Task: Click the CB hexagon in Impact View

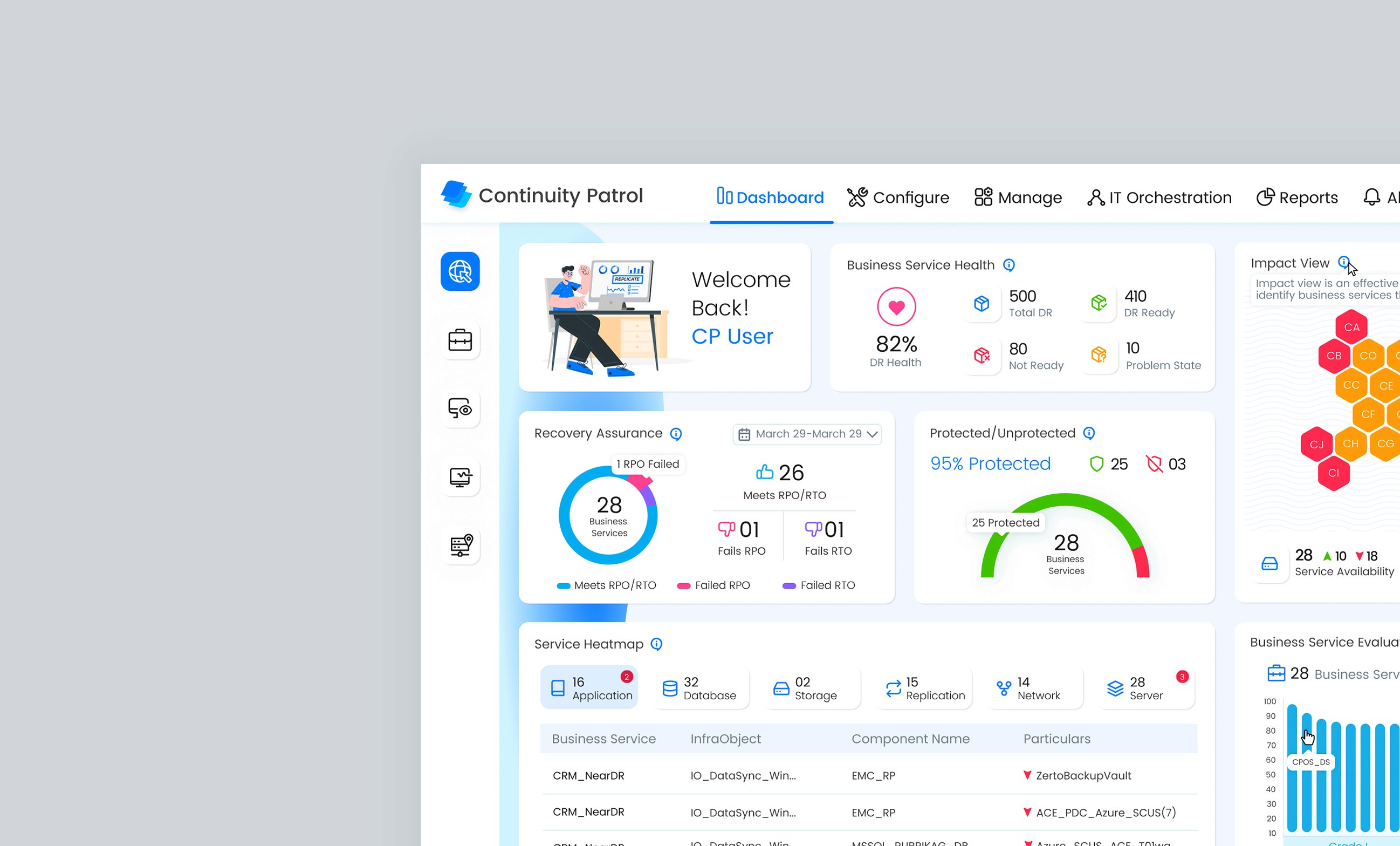Action: [x=1334, y=356]
